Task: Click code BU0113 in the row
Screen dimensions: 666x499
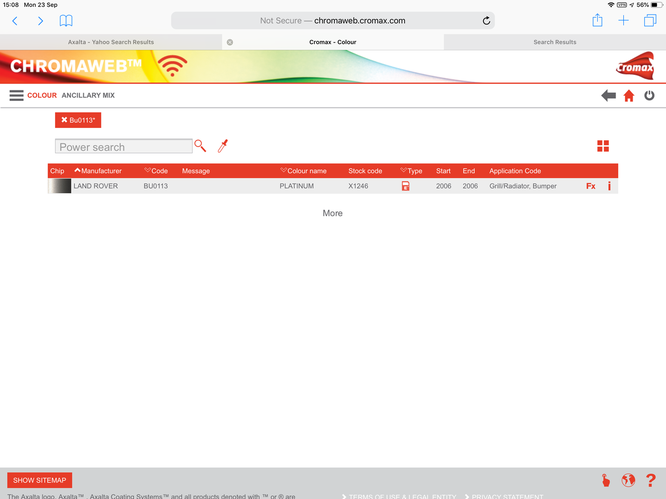Action: pos(155,186)
